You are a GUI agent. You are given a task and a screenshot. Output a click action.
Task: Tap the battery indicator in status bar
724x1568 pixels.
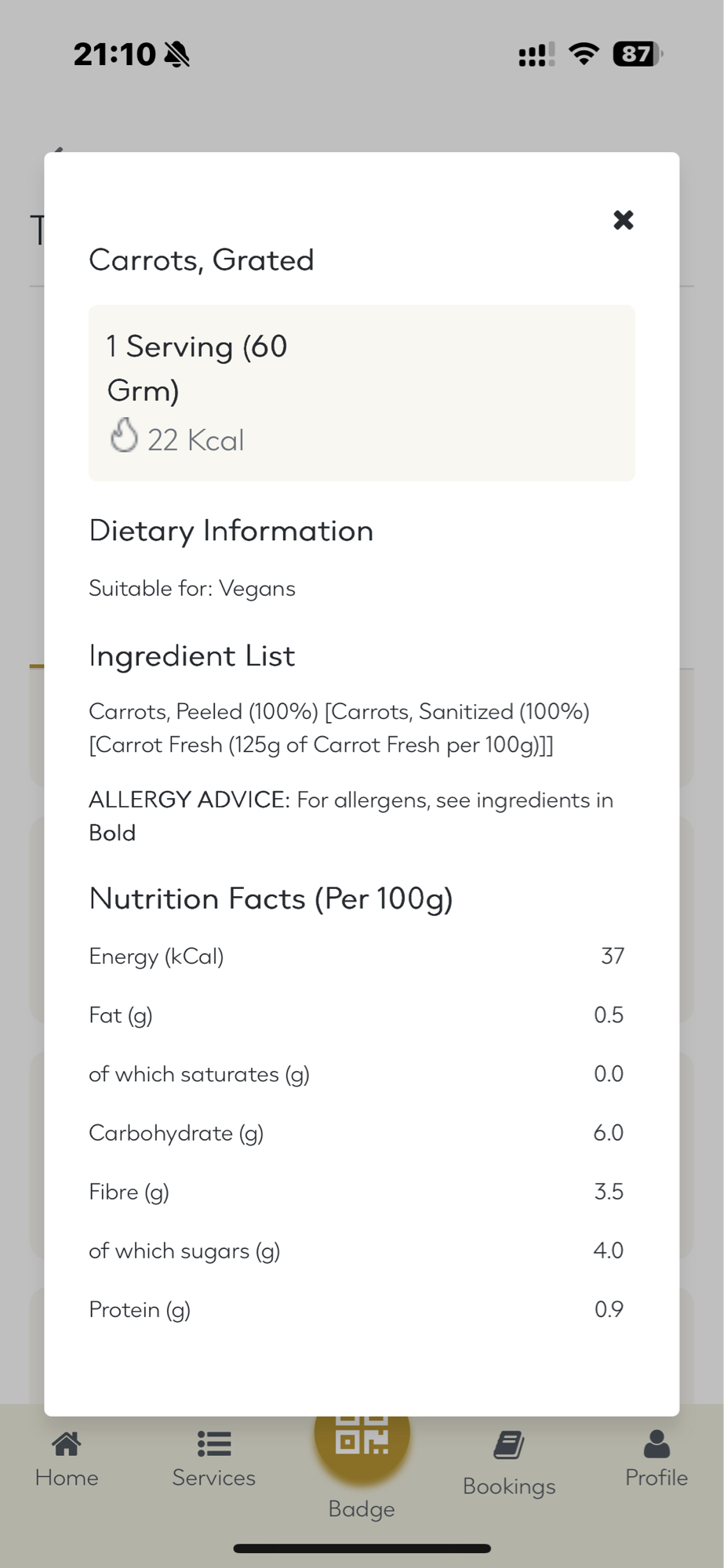(x=637, y=54)
